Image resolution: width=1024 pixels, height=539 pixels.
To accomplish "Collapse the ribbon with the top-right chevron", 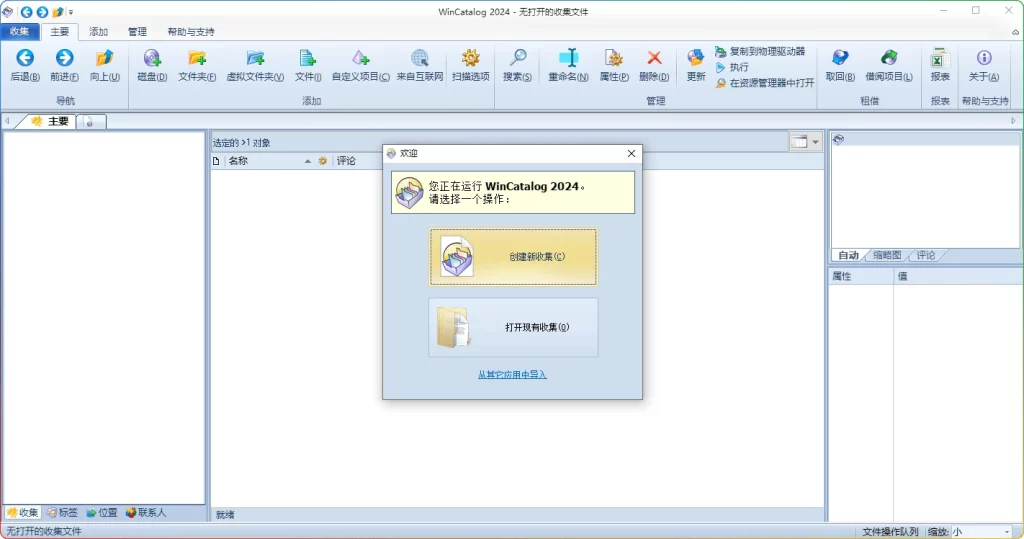I will coord(1016,32).
